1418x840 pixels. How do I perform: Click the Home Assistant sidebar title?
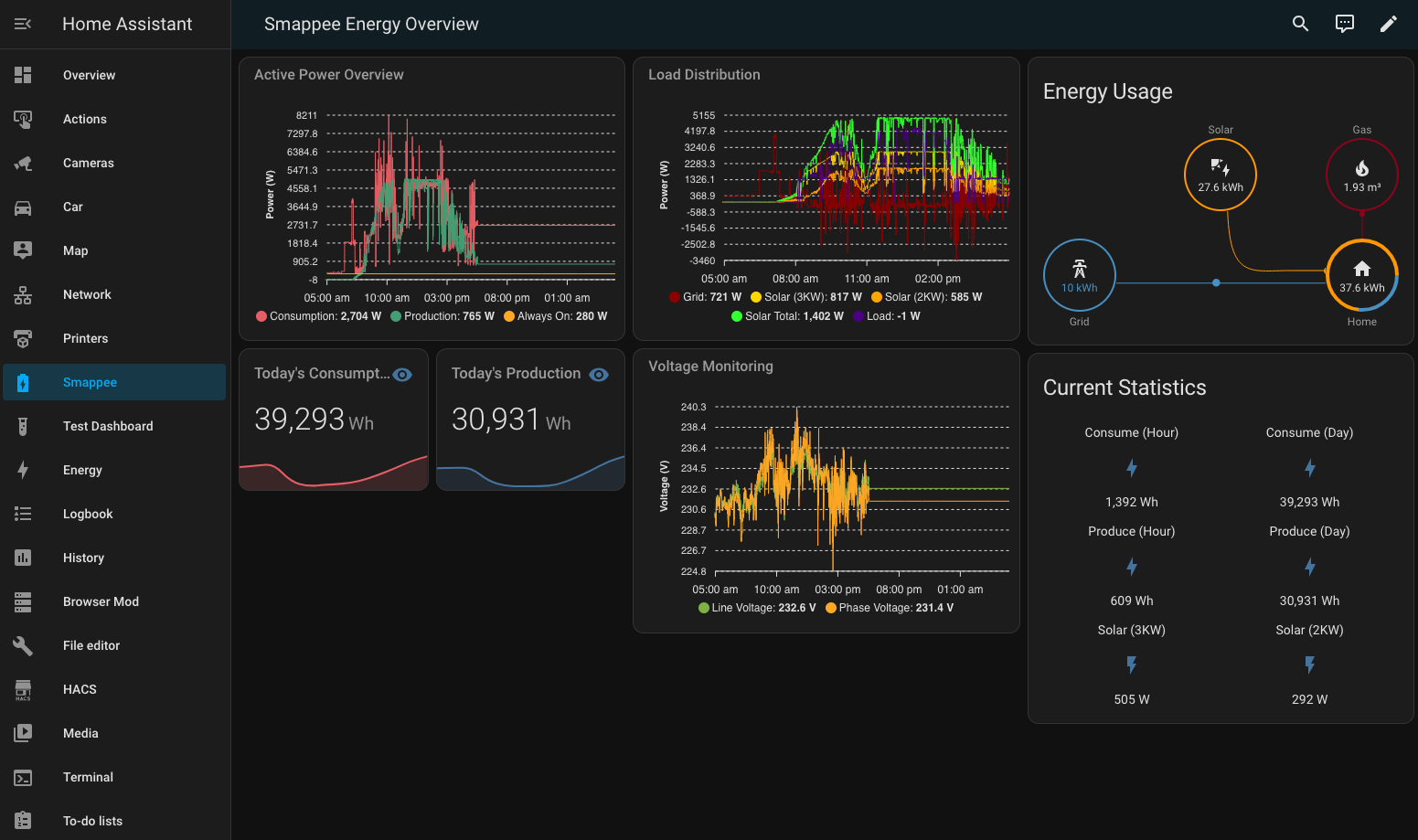click(127, 24)
